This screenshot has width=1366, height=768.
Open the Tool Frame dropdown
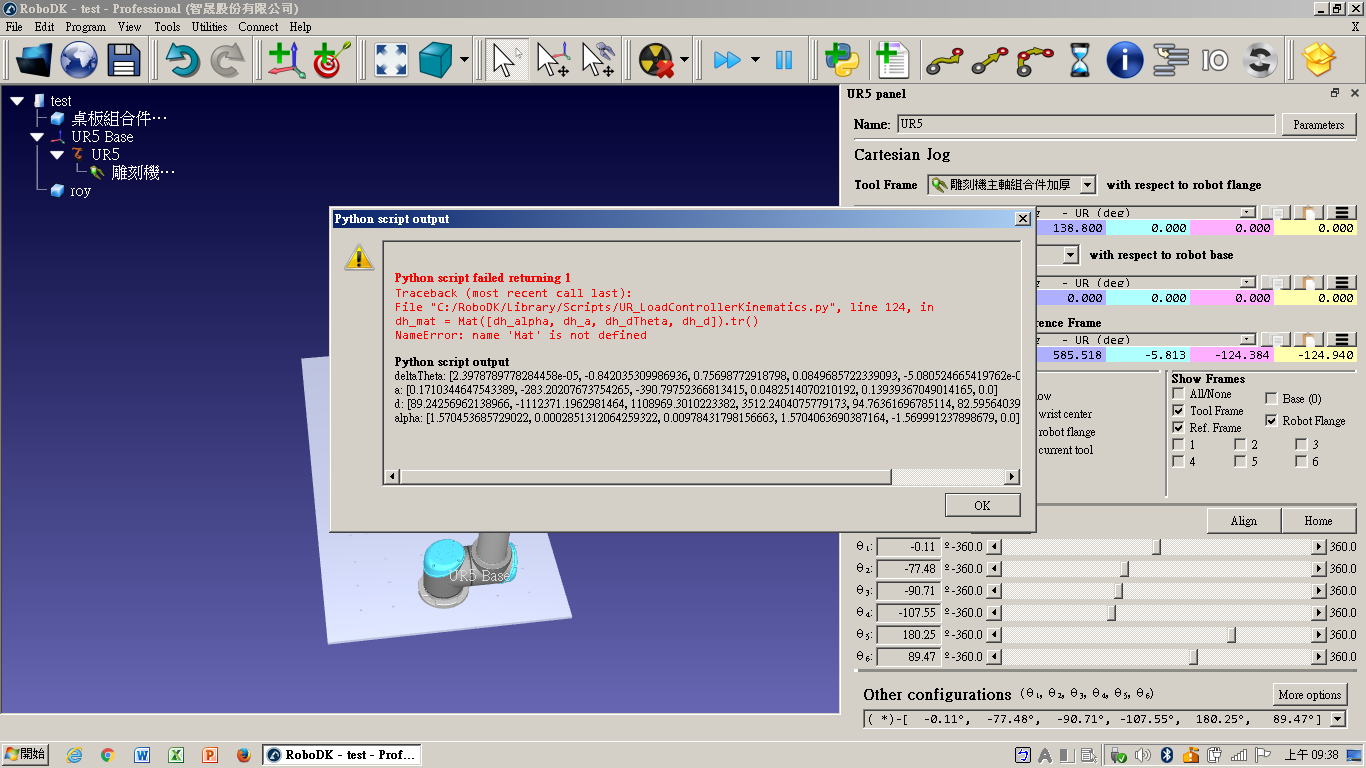click(x=1086, y=185)
